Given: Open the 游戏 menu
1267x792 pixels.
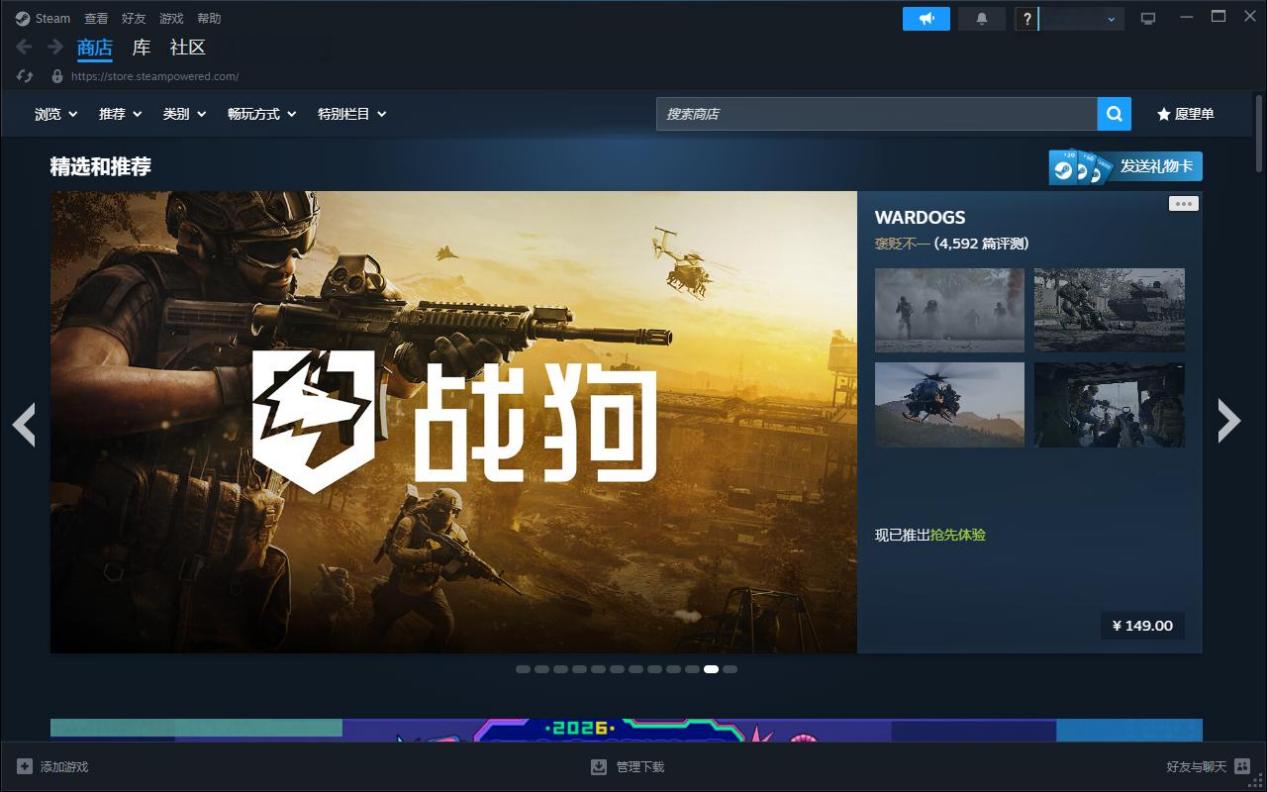Looking at the screenshot, I should (x=171, y=18).
